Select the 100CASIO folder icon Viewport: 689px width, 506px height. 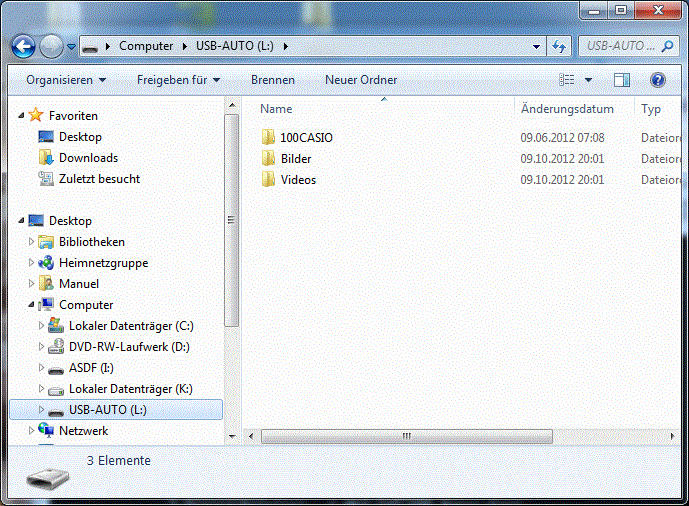[x=268, y=137]
